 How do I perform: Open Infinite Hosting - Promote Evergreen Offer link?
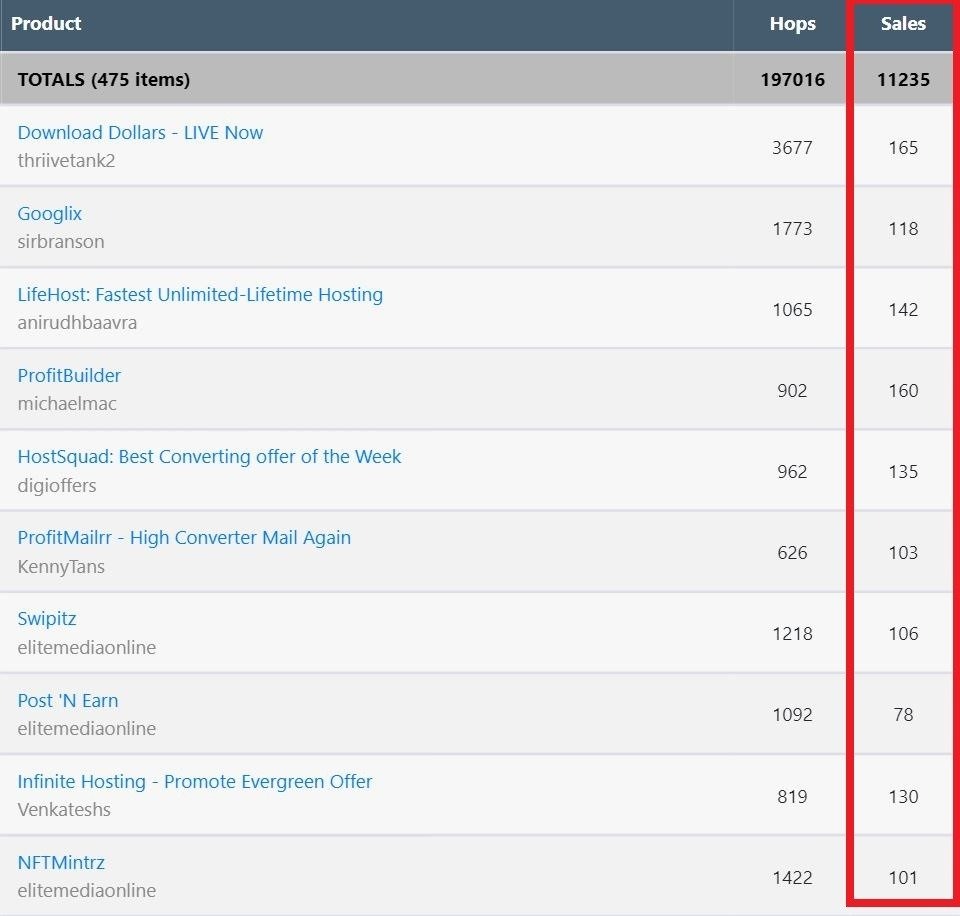click(195, 781)
